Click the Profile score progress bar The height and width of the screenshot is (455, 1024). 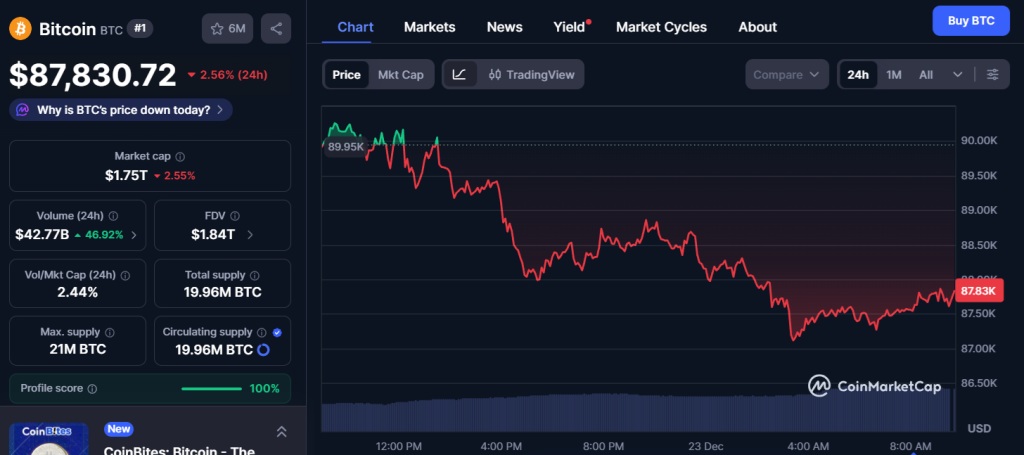pyautogui.click(x=211, y=389)
